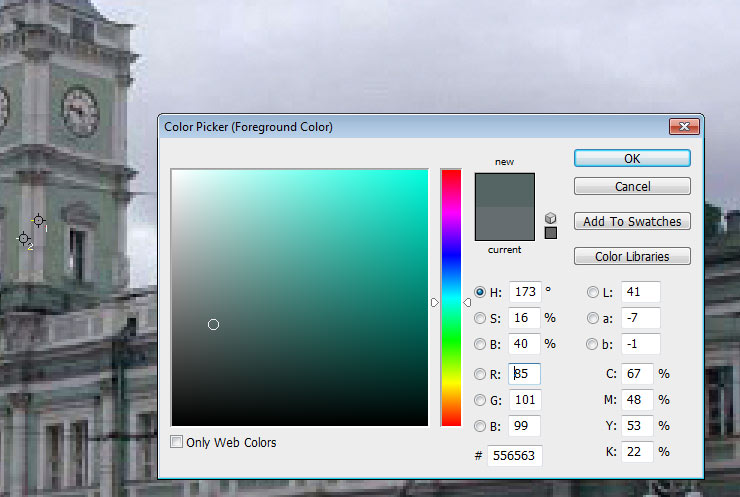Click the circular color selector in the color field
This screenshot has width=740, height=497.
pyautogui.click(x=213, y=324)
